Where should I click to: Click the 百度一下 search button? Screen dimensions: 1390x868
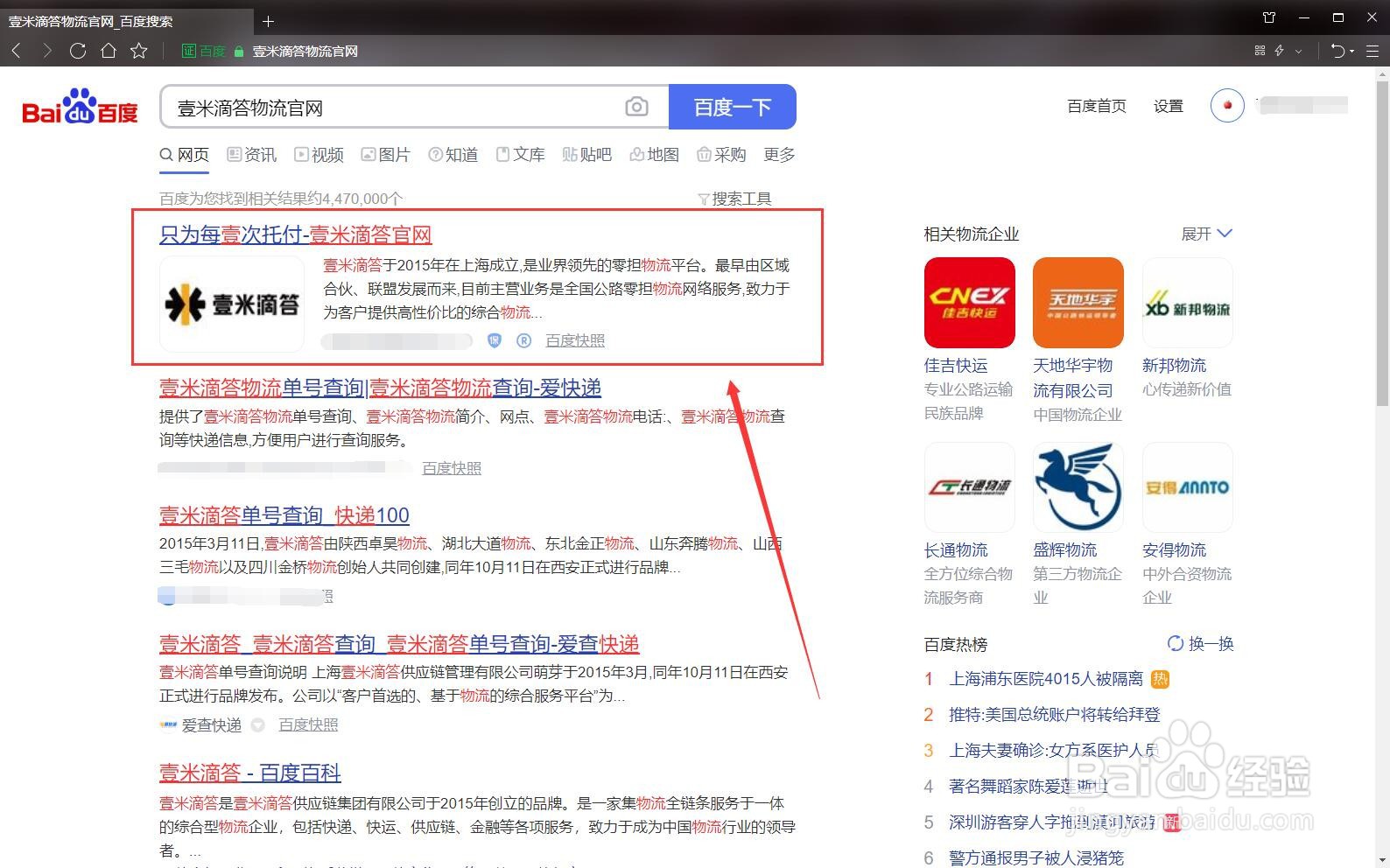[732, 107]
